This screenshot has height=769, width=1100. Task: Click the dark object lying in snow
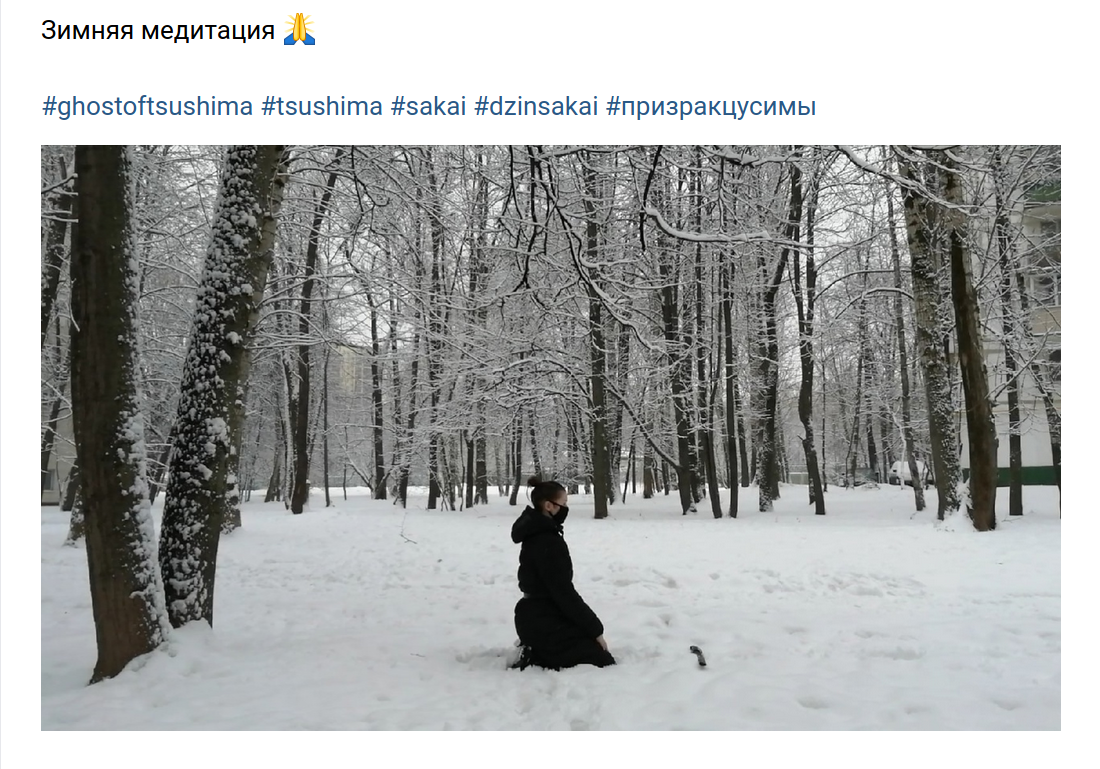pos(698,656)
